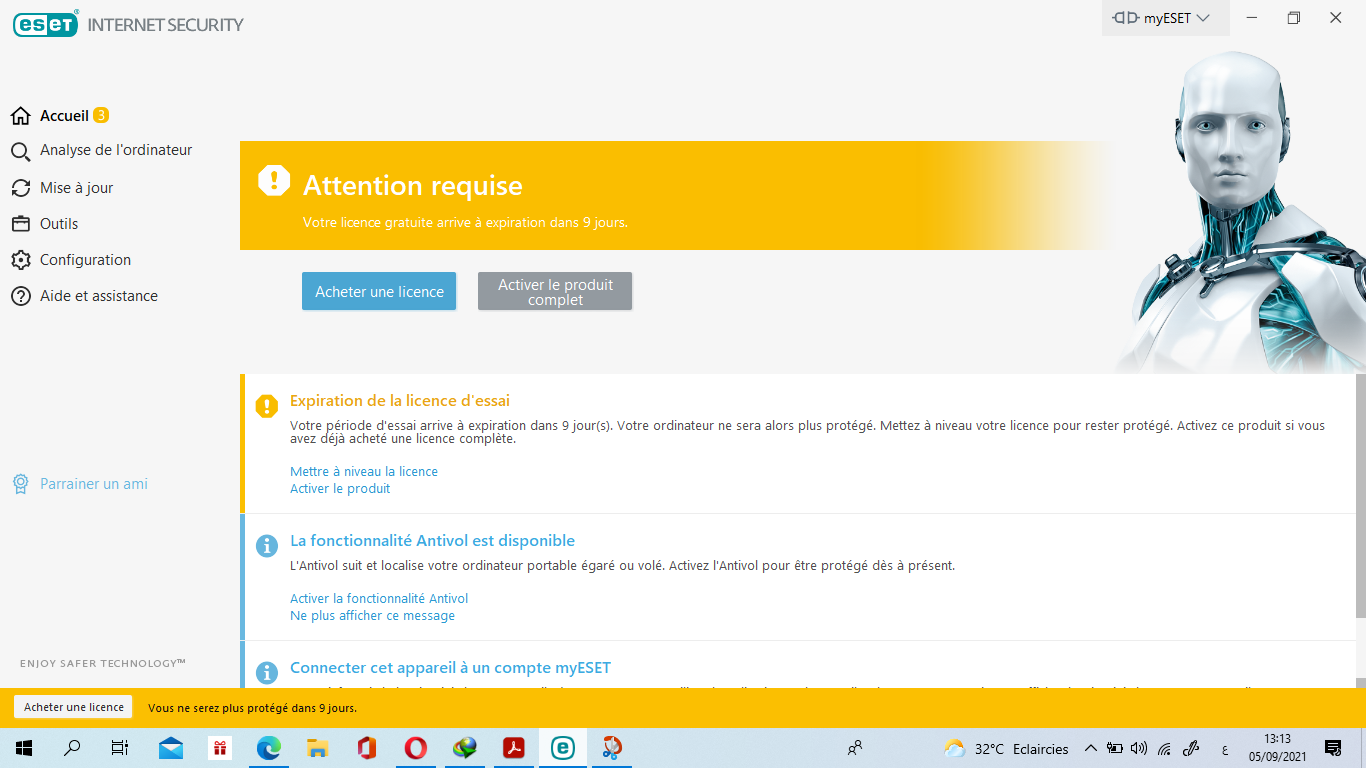1366x768 pixels.
Task: Open the Windows Start menu
Action: coord(24,748)
